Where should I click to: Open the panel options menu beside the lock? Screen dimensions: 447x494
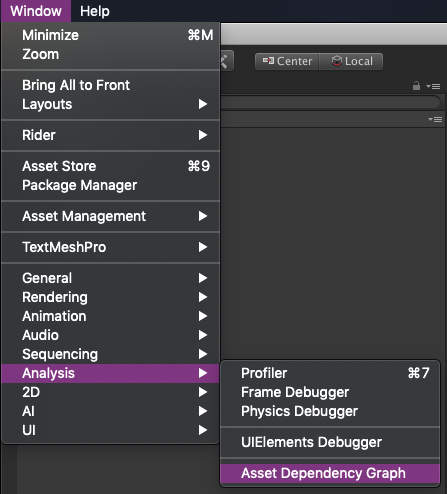pos(433,87)
